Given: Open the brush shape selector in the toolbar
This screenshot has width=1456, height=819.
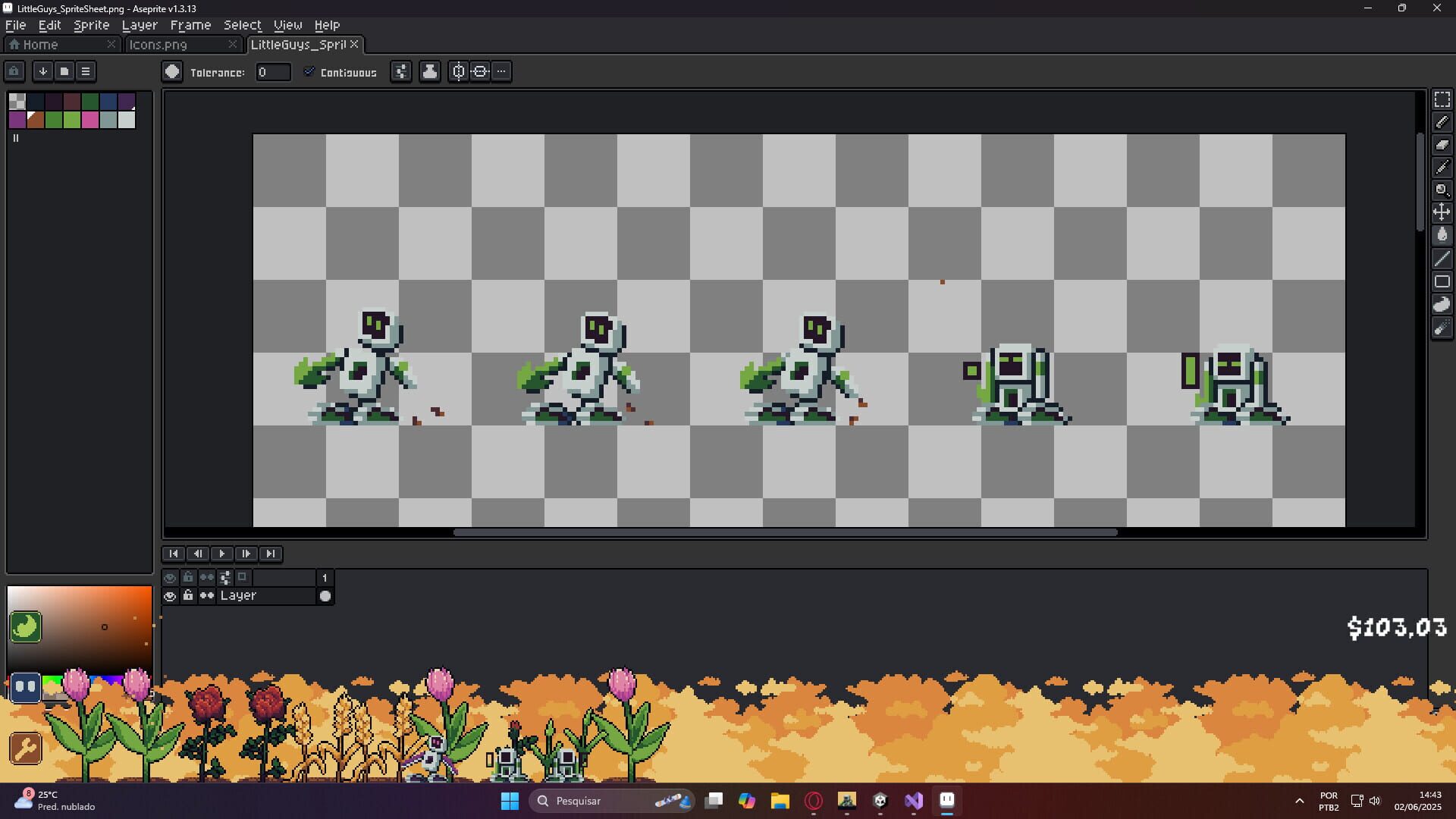Looking at the screenshot, I should click(x=172, y=71).
